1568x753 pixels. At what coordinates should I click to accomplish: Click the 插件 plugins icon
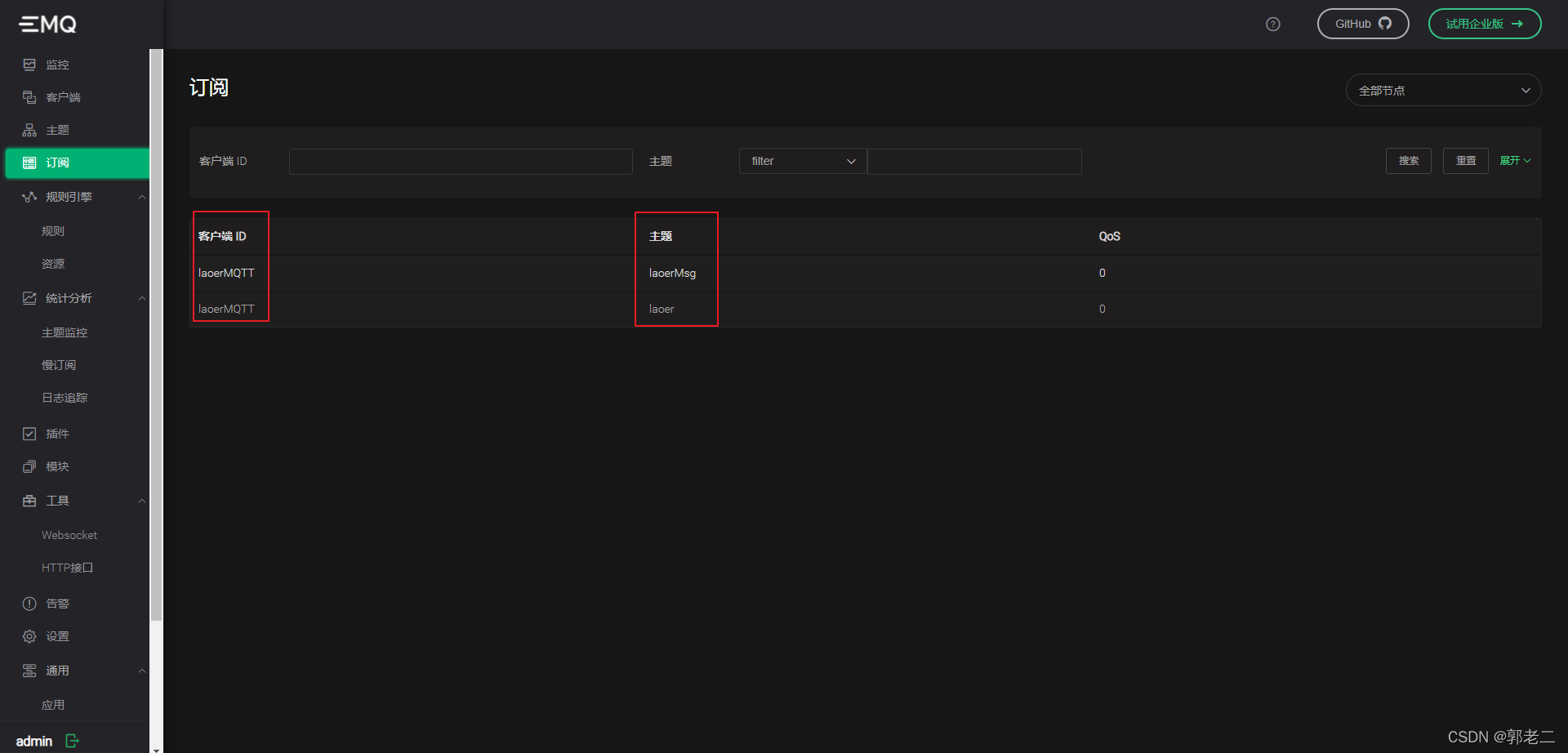click(29, 434)
